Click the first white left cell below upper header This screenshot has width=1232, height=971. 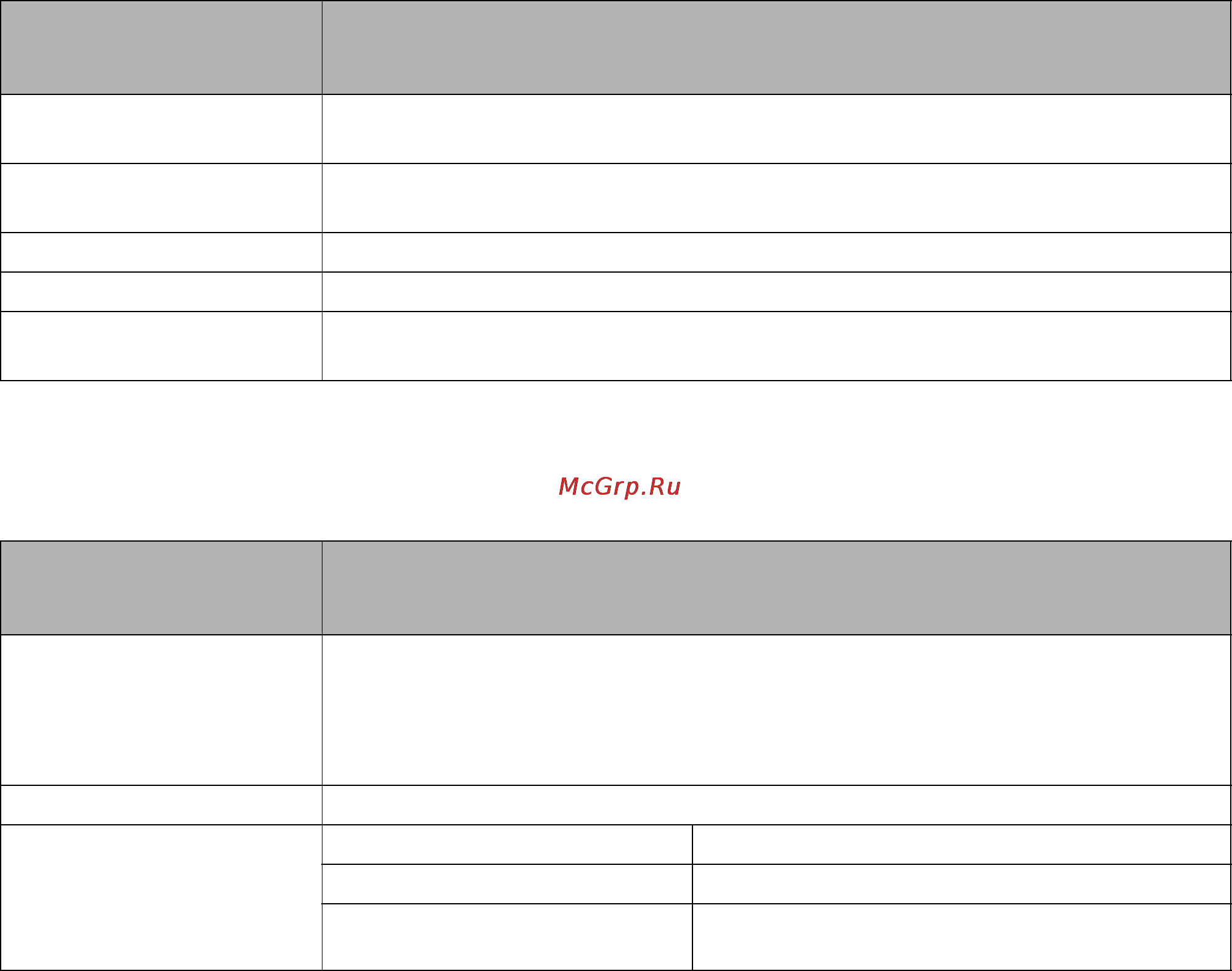coord(161,129)
